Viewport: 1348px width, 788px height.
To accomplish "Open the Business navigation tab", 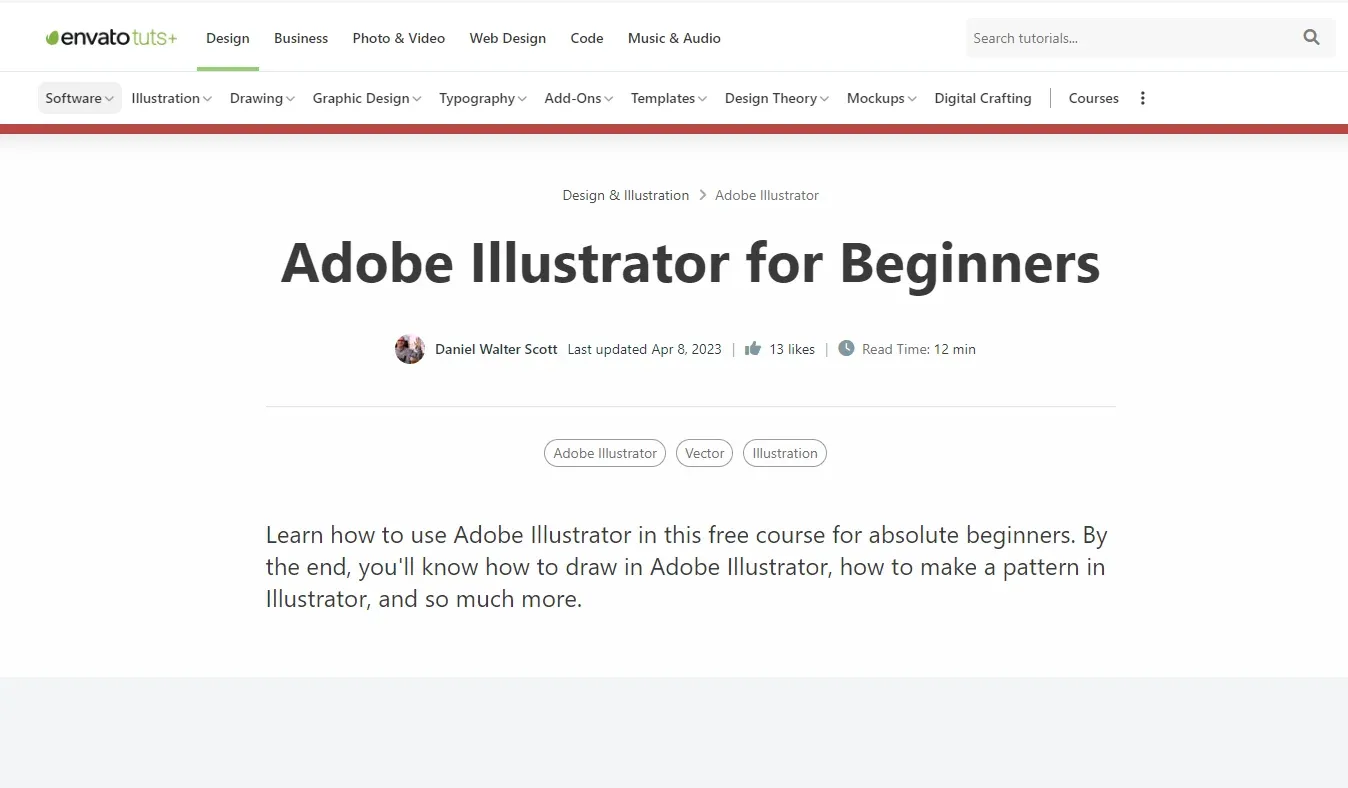I will [301, 38].
